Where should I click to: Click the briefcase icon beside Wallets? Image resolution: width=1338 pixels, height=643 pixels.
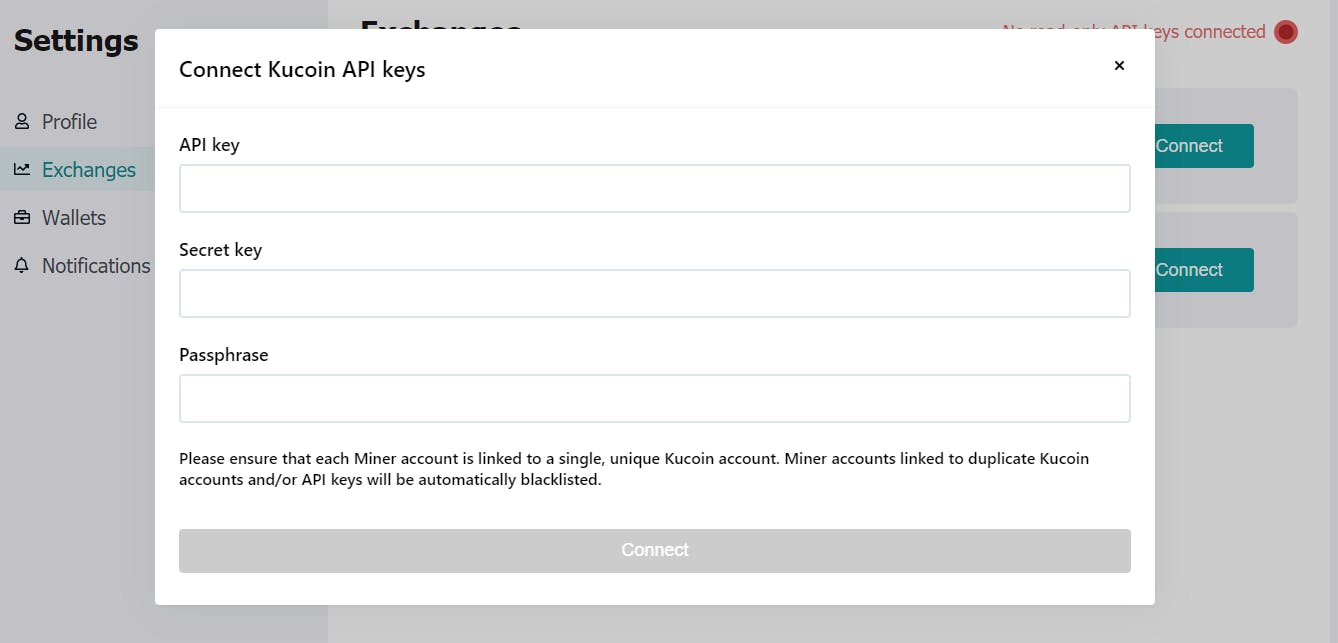(x=22, y=218)
